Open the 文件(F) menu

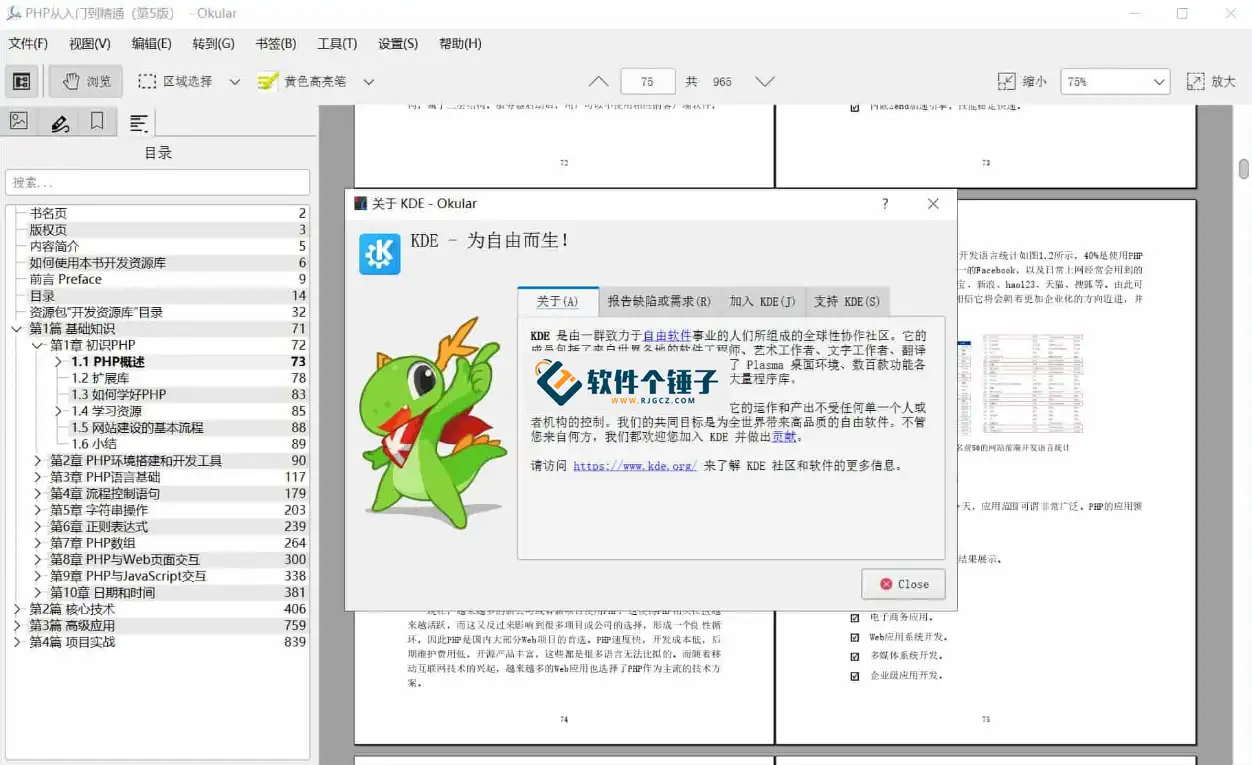[x=28, y=44]
